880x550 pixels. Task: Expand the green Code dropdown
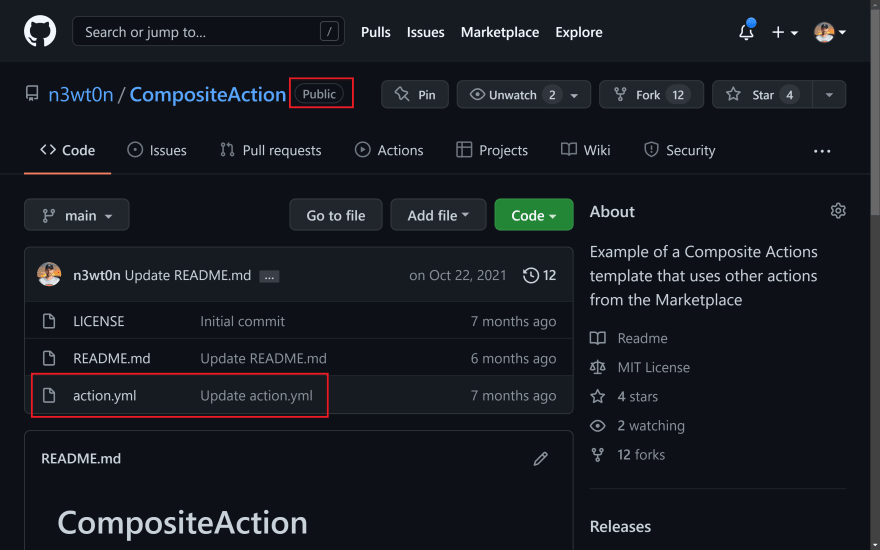coord(534,215)
